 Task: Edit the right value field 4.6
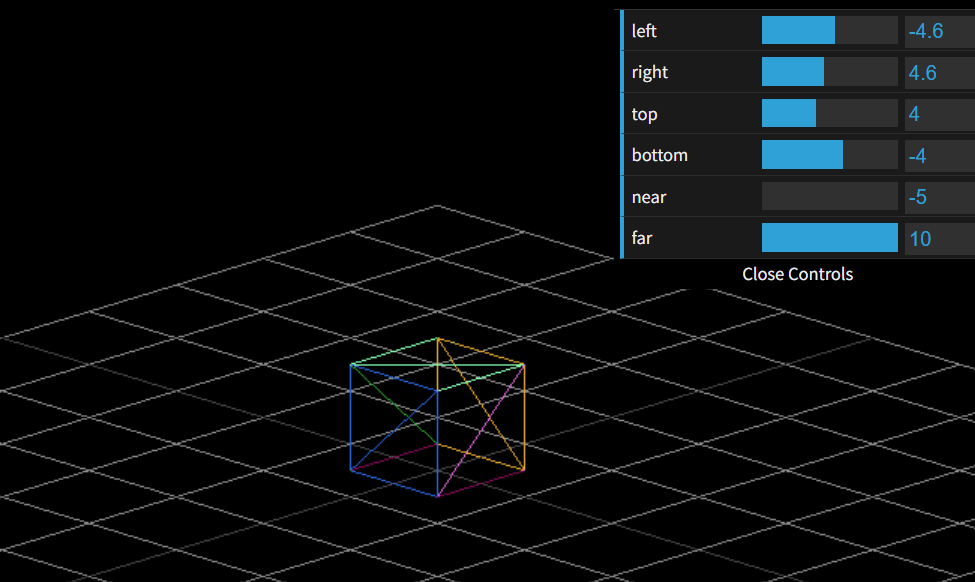(940, 72)
